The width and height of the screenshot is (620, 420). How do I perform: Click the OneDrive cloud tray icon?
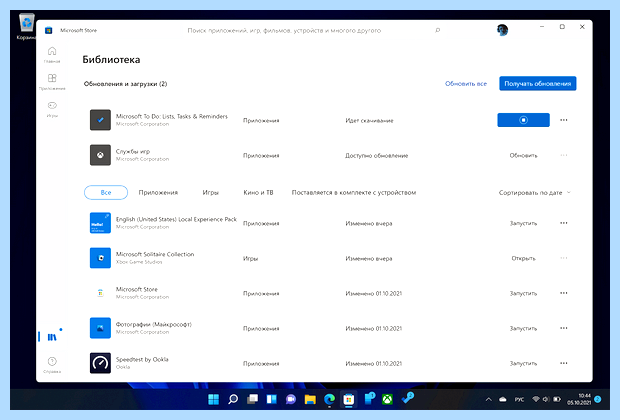pyautogui.click(x=503, y=399)
